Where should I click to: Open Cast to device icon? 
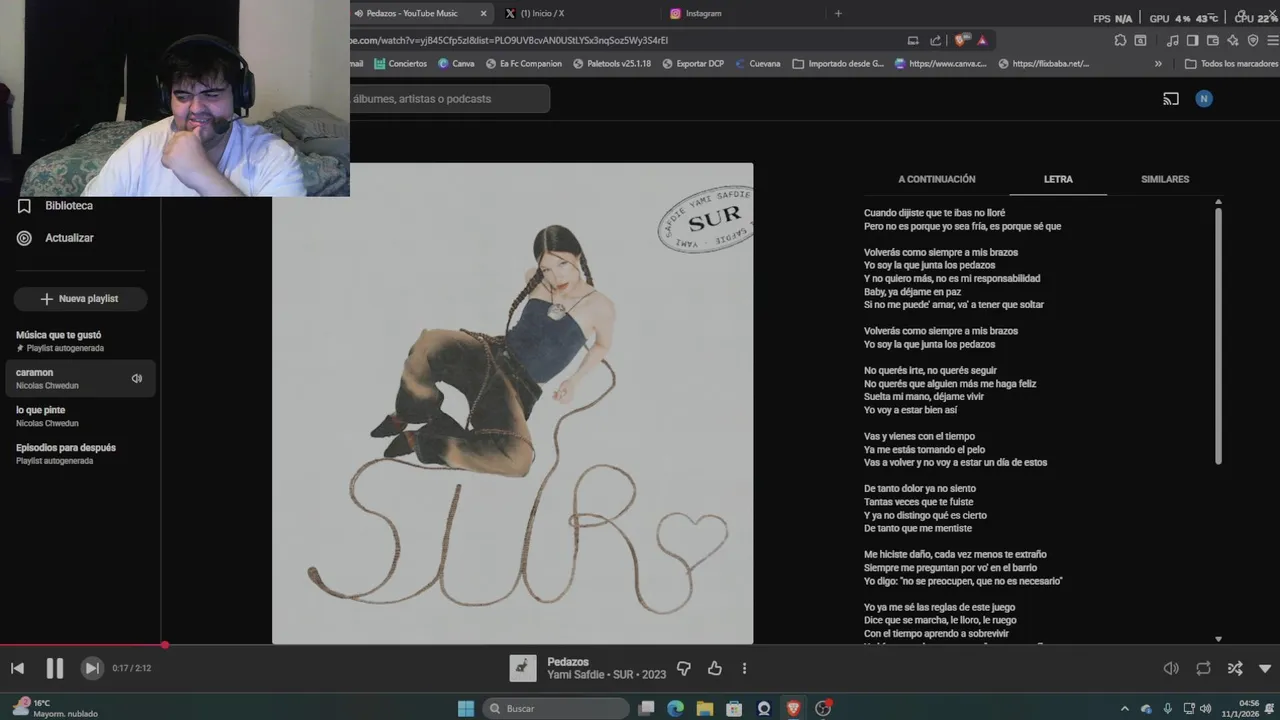click(x=1171, y=99)
